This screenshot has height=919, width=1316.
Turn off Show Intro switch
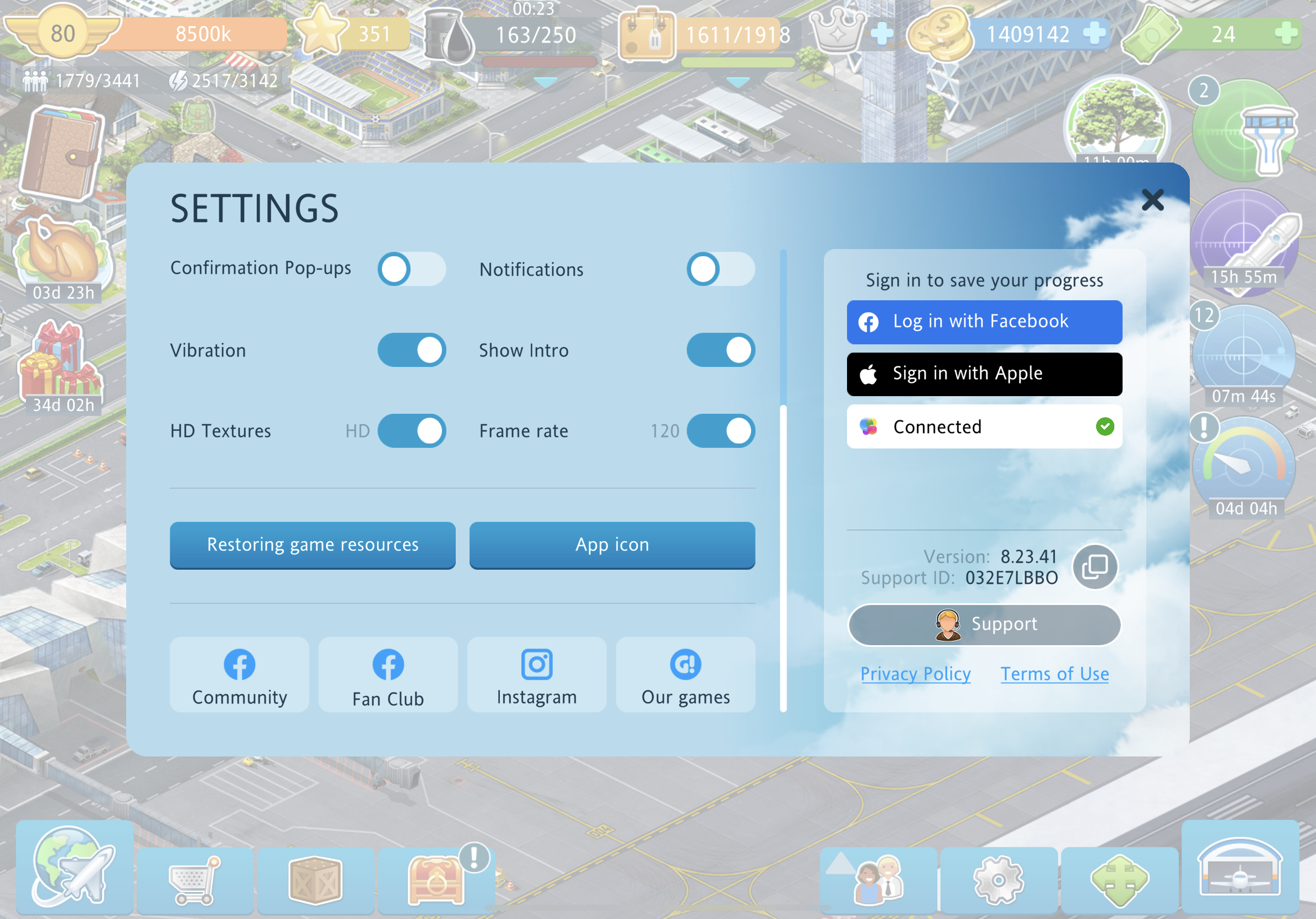(x=720, y=349)
